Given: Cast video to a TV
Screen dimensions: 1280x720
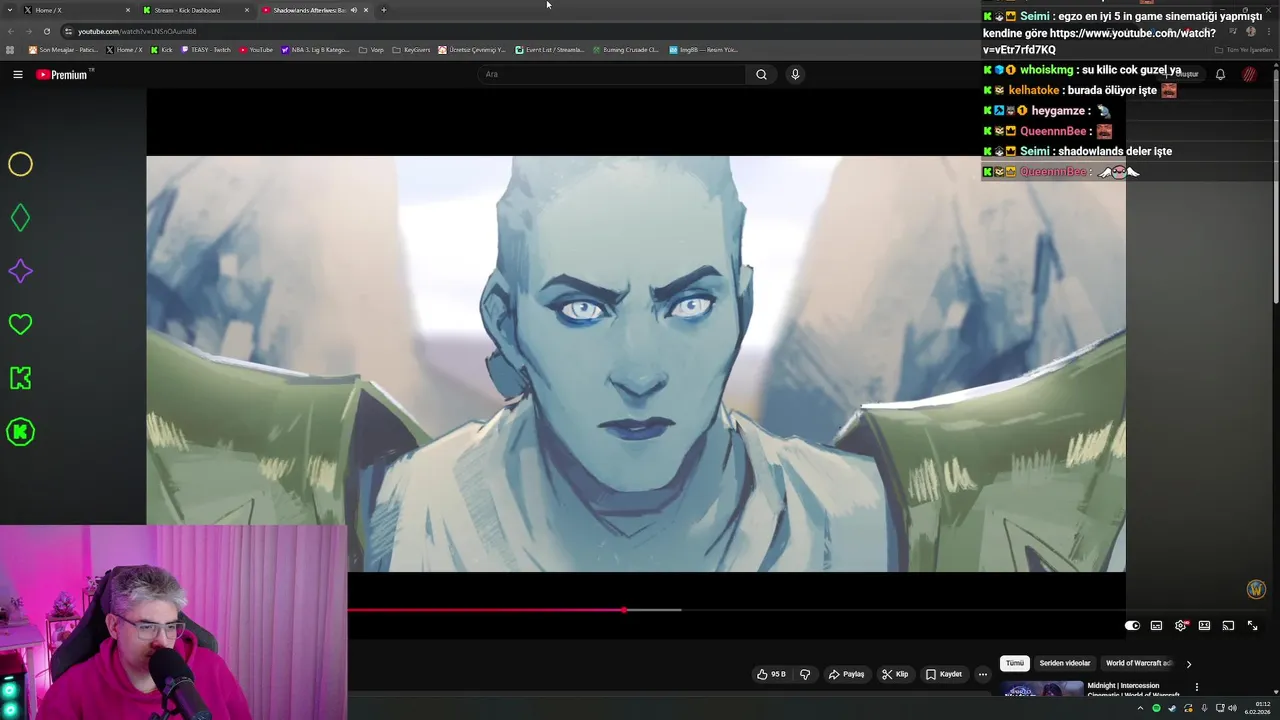Looking at the screenshot, I should pyautogui.click(x=1228, y=625).
